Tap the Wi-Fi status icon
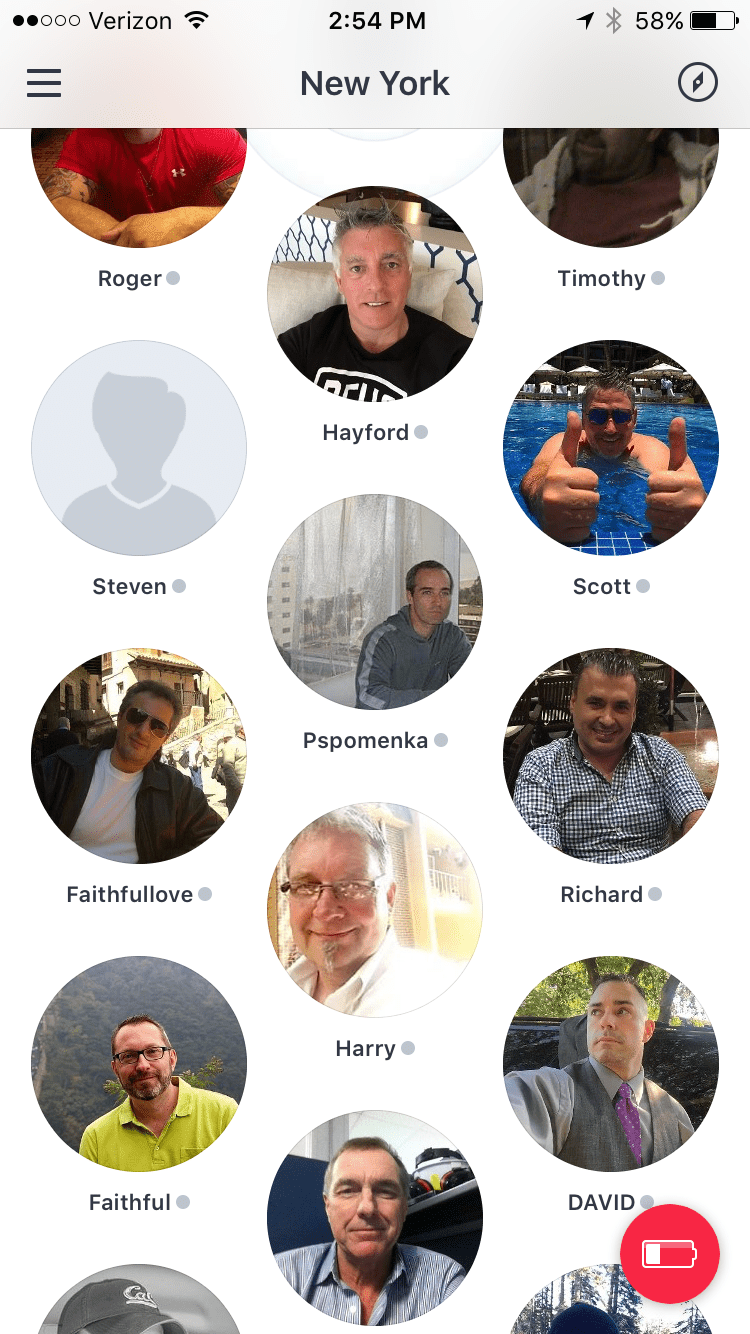750x1334 pixels. 196,20
